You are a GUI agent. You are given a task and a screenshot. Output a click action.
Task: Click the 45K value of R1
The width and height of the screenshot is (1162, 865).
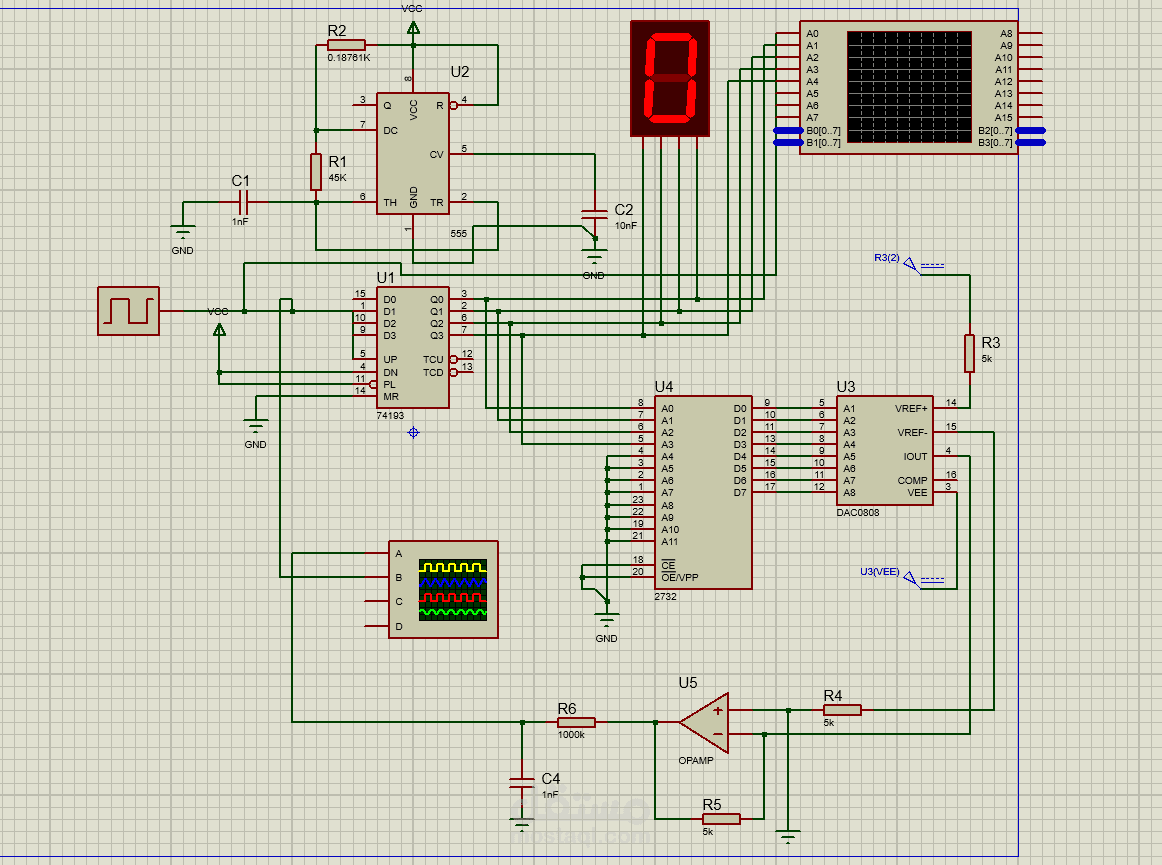337,177
